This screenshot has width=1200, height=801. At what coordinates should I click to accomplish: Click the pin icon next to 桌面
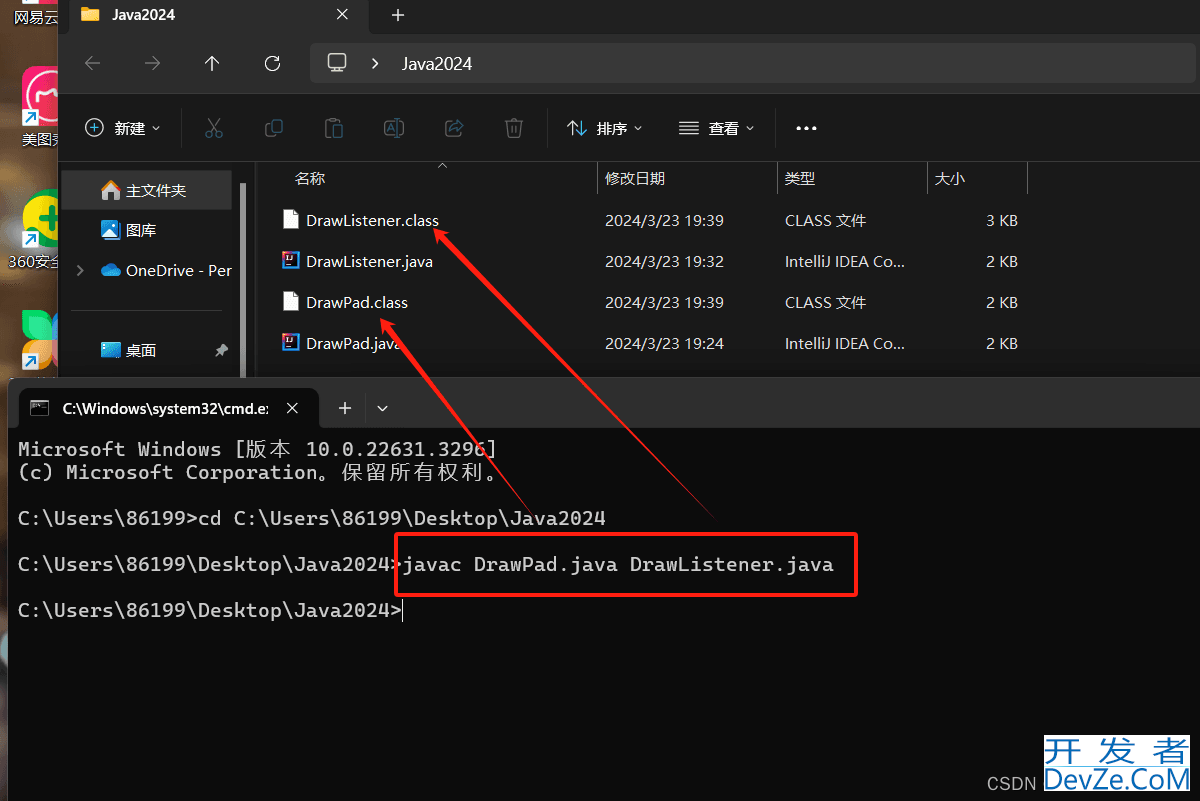pos(221,350)
